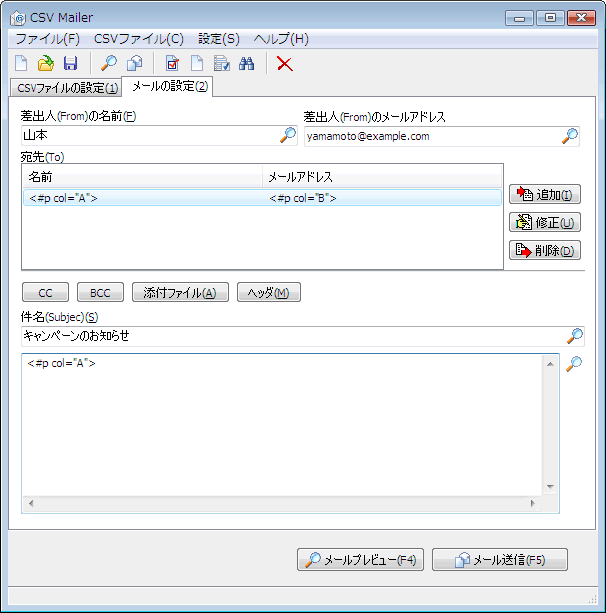Save using the floppy disk icon
This screenshot has width=606, height=613.
[70, 64]
